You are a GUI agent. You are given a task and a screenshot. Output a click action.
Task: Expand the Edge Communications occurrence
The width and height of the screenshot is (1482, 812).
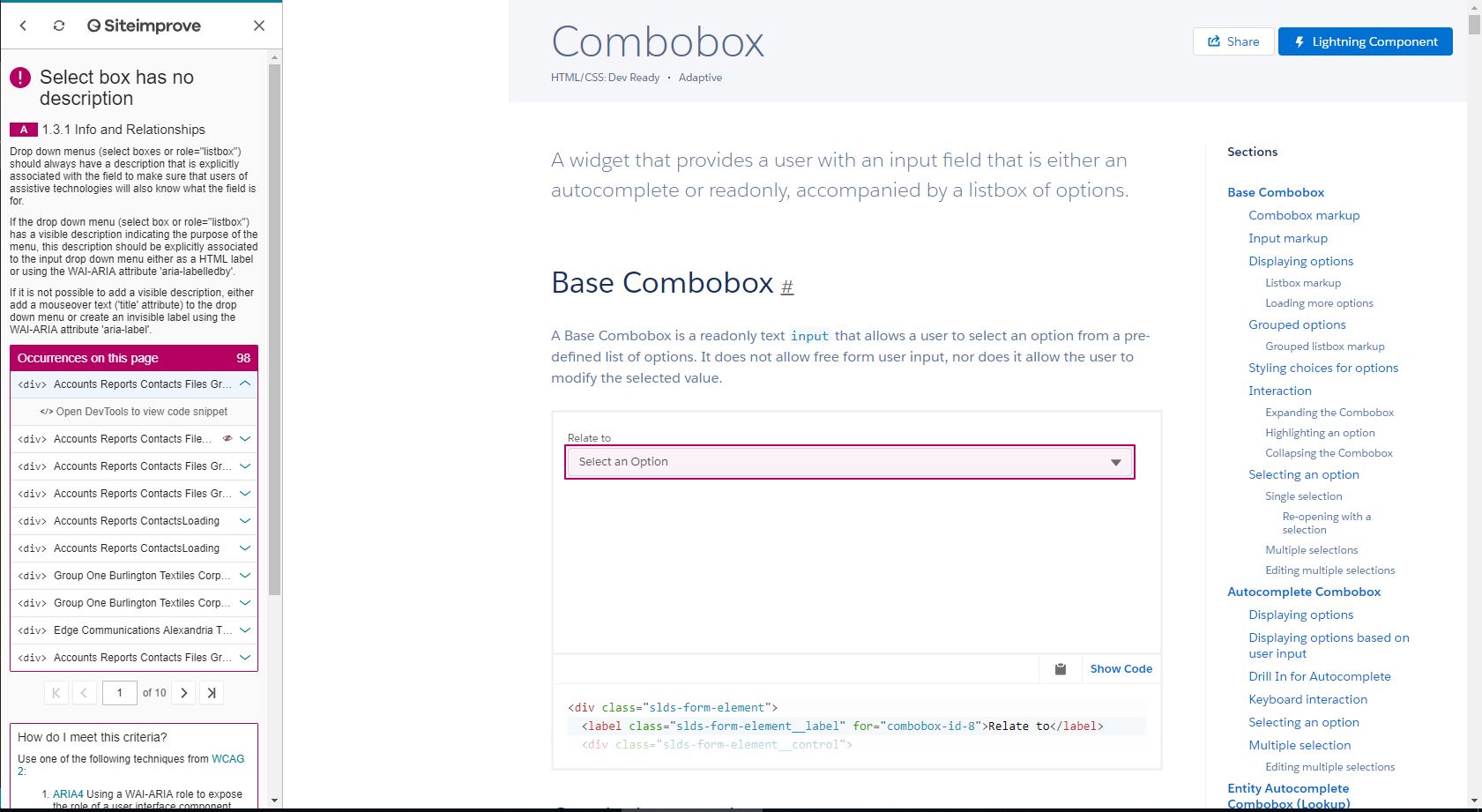tap(245, 629)
